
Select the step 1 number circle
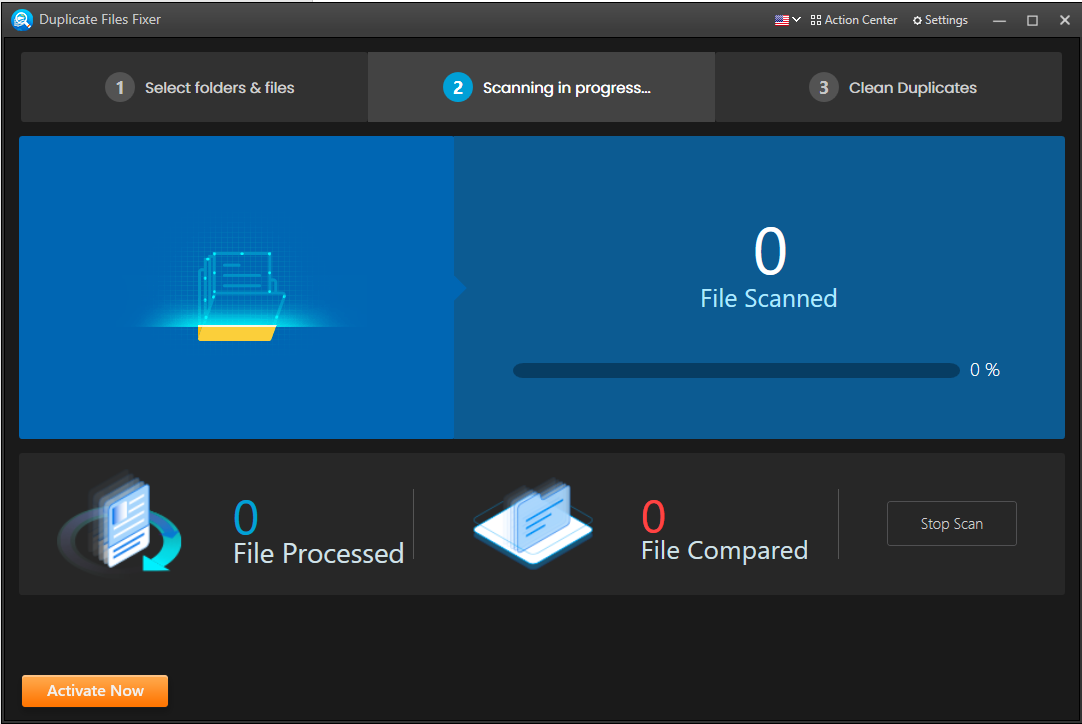tap(120, 88)
